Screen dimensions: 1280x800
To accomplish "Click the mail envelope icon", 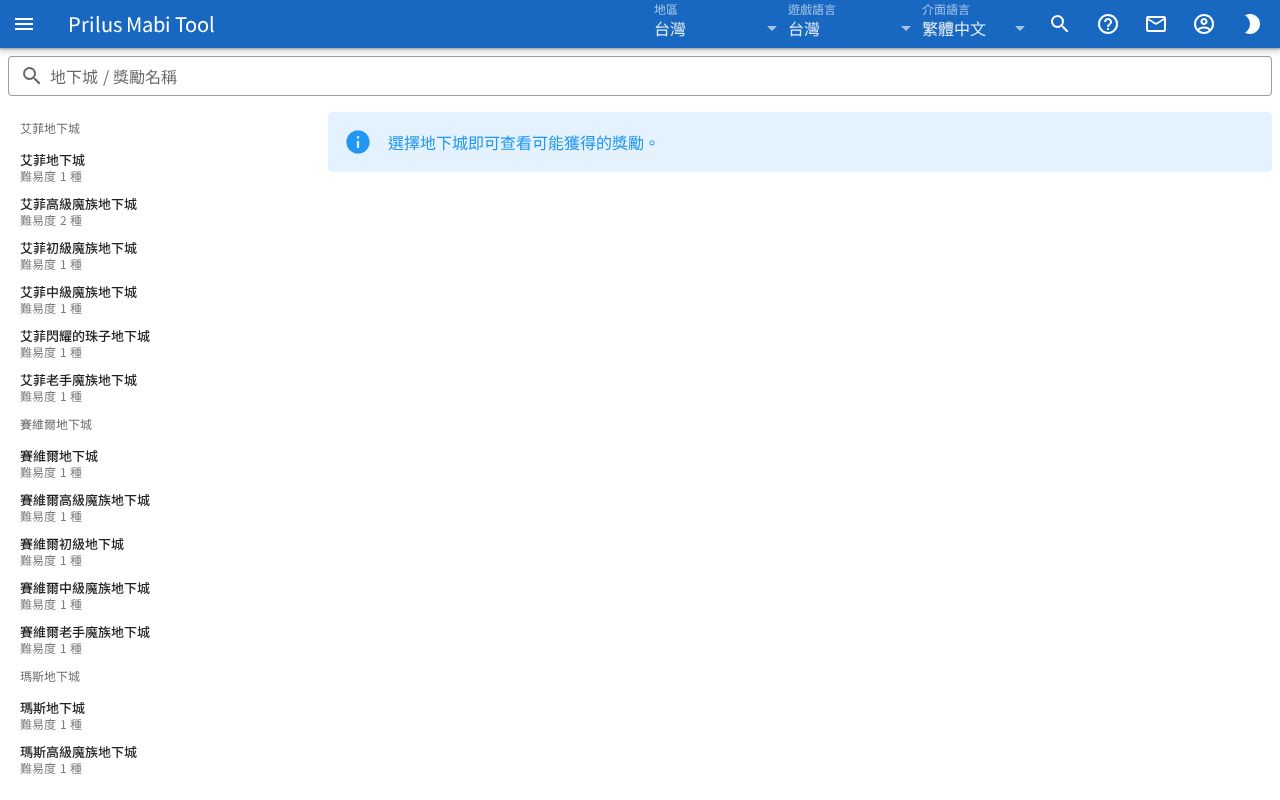I will [x=1156, y=24].
